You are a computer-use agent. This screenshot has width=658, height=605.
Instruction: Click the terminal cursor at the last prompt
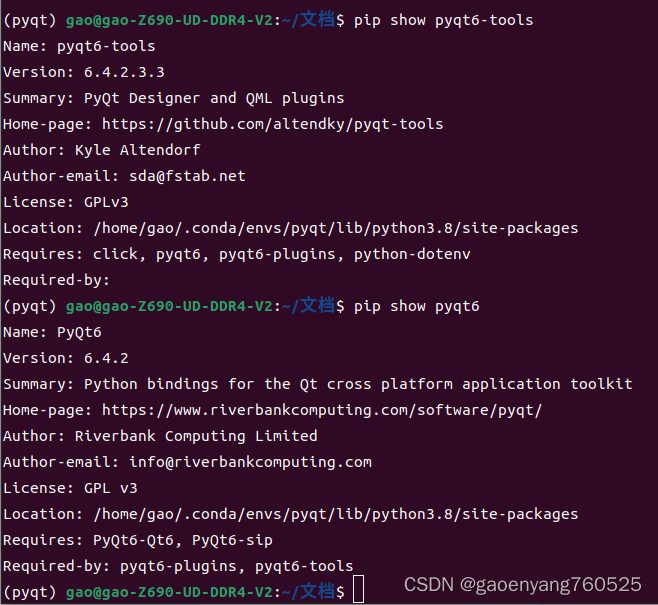[358, 589]
